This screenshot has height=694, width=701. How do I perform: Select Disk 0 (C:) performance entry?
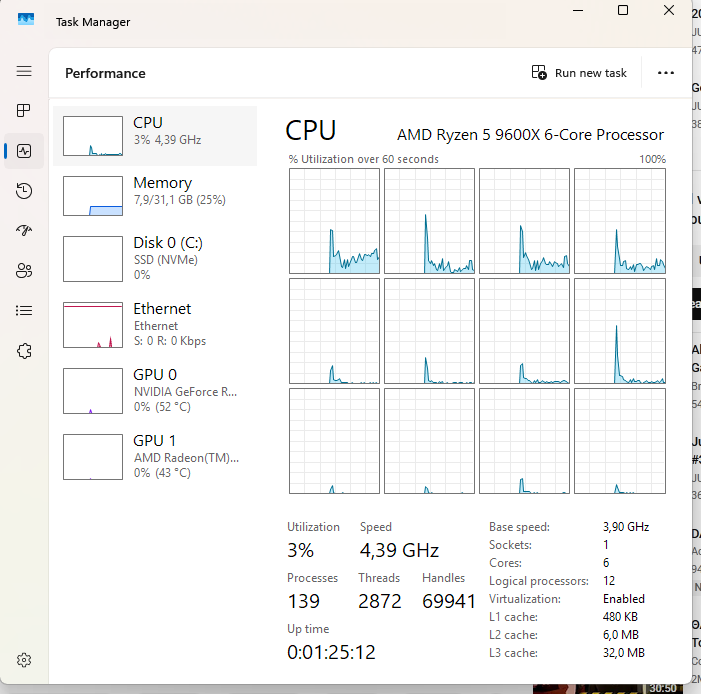155,259
